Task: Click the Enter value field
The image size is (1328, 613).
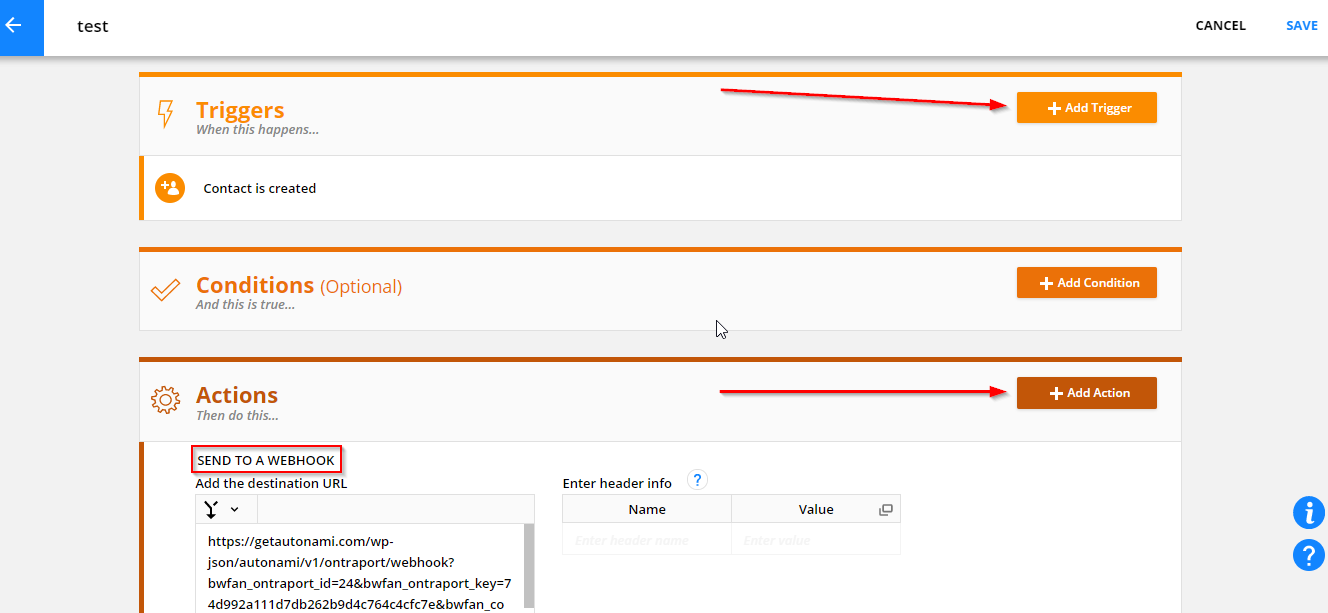Action: (x=816, y=540)
